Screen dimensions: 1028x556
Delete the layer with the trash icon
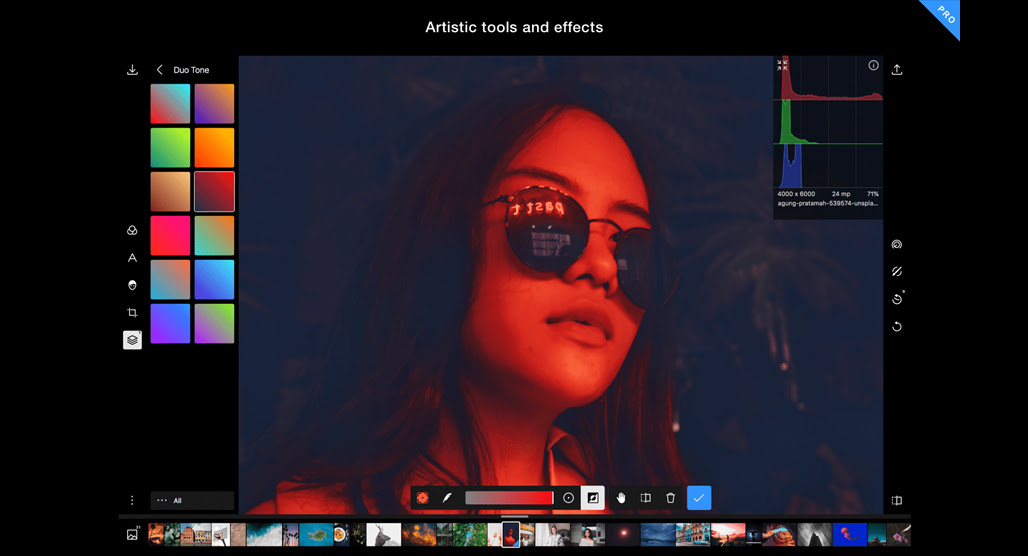(x=671, y=498)
